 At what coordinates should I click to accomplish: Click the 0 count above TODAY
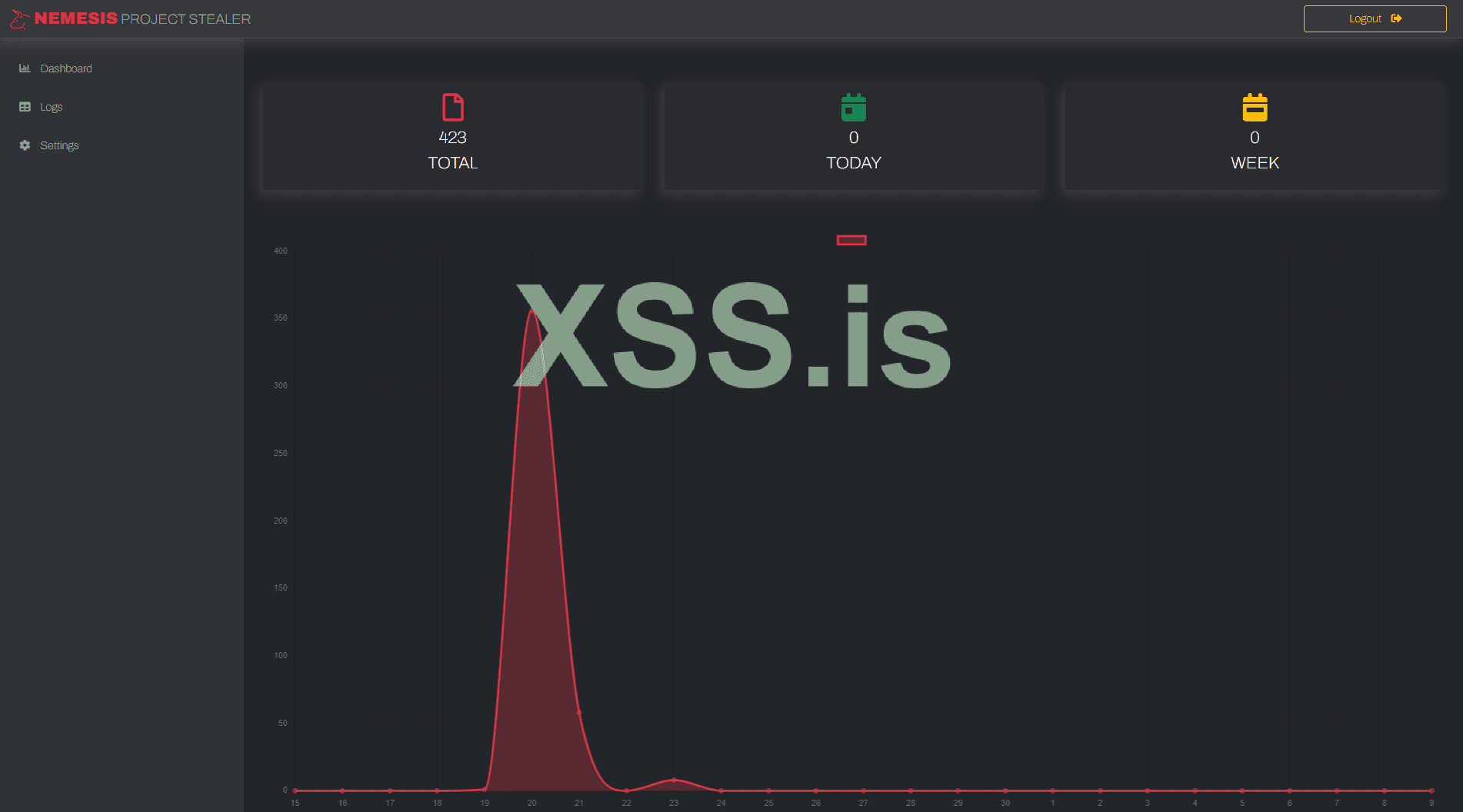854,138
